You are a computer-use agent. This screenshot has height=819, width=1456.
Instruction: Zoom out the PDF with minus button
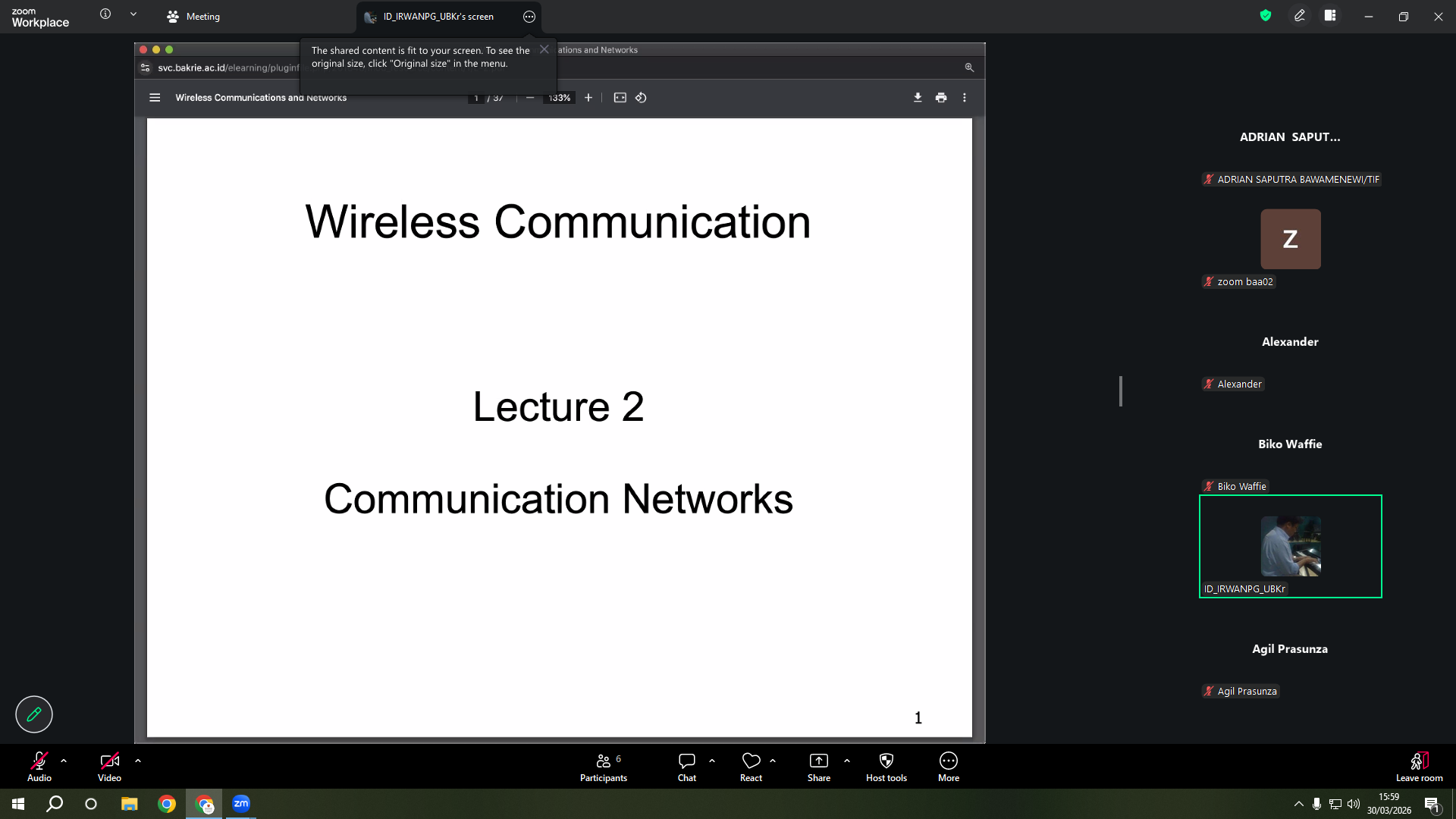click(530, 98)
